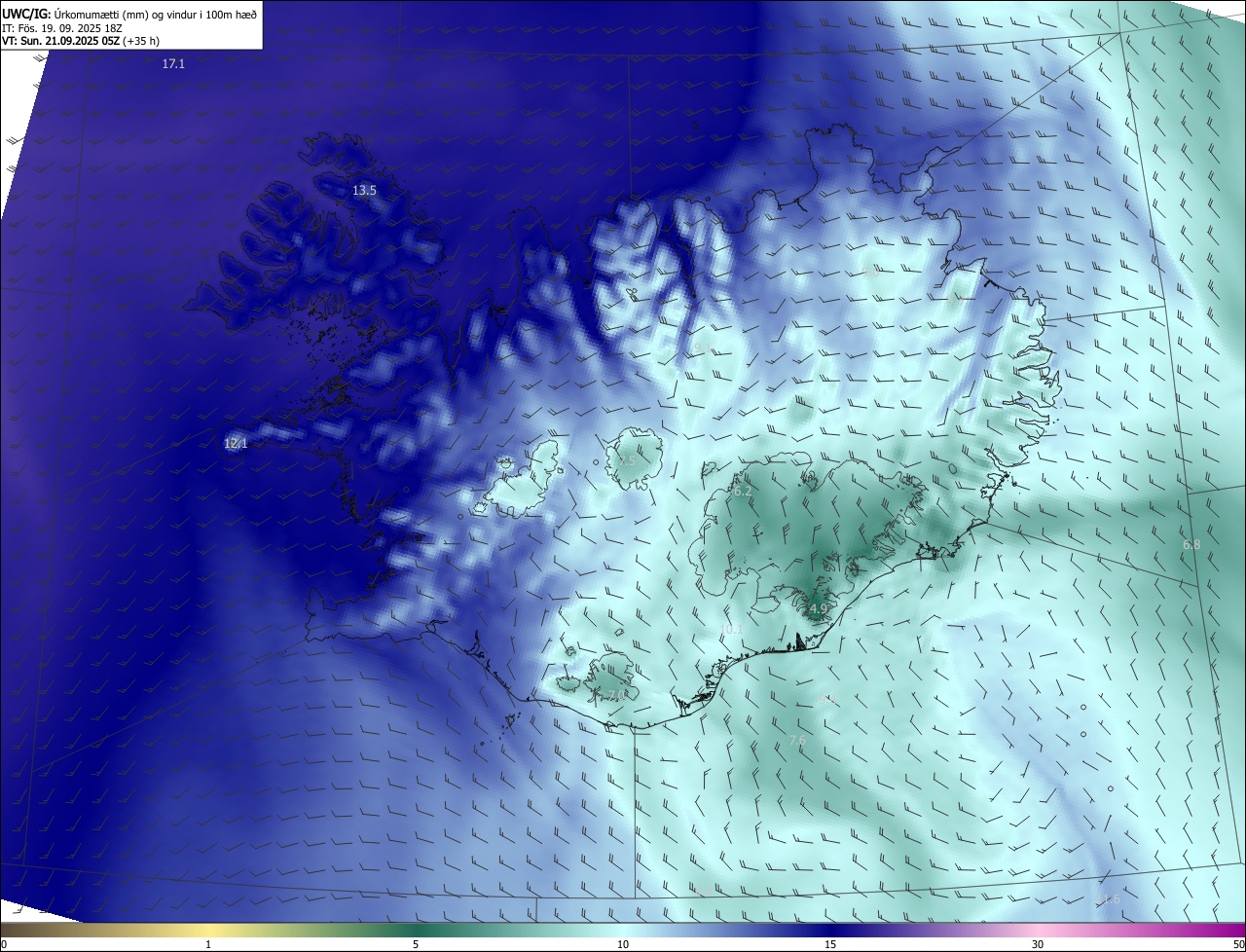Click the legend tick label 1

click(208, 944)
